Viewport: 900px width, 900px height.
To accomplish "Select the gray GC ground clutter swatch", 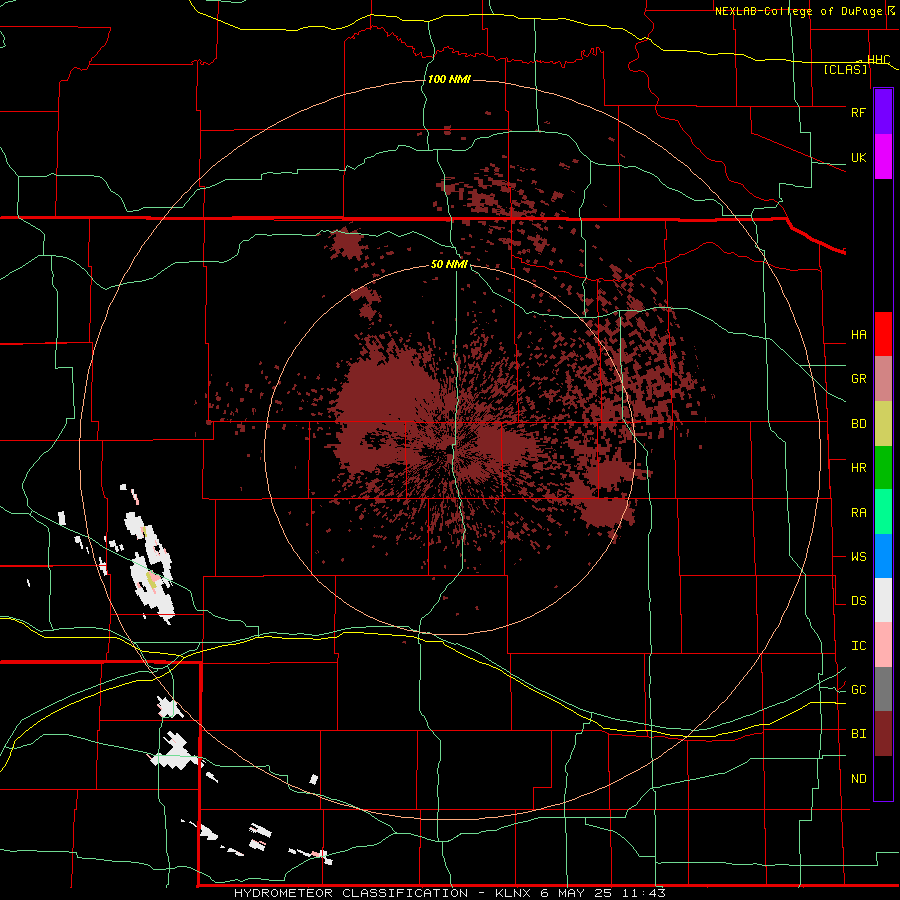I will (883, 689).
